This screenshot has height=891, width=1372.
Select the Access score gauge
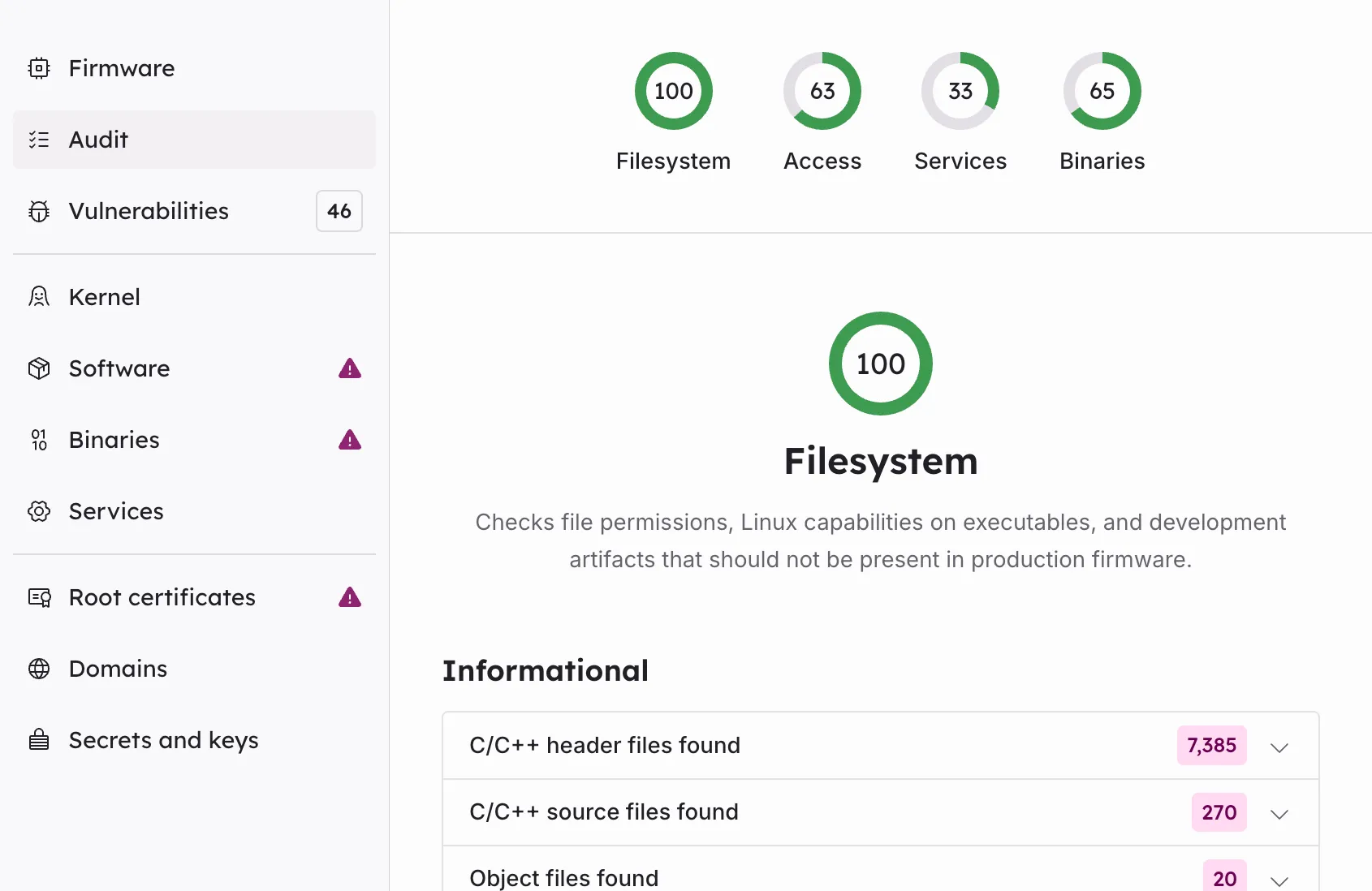822,91
